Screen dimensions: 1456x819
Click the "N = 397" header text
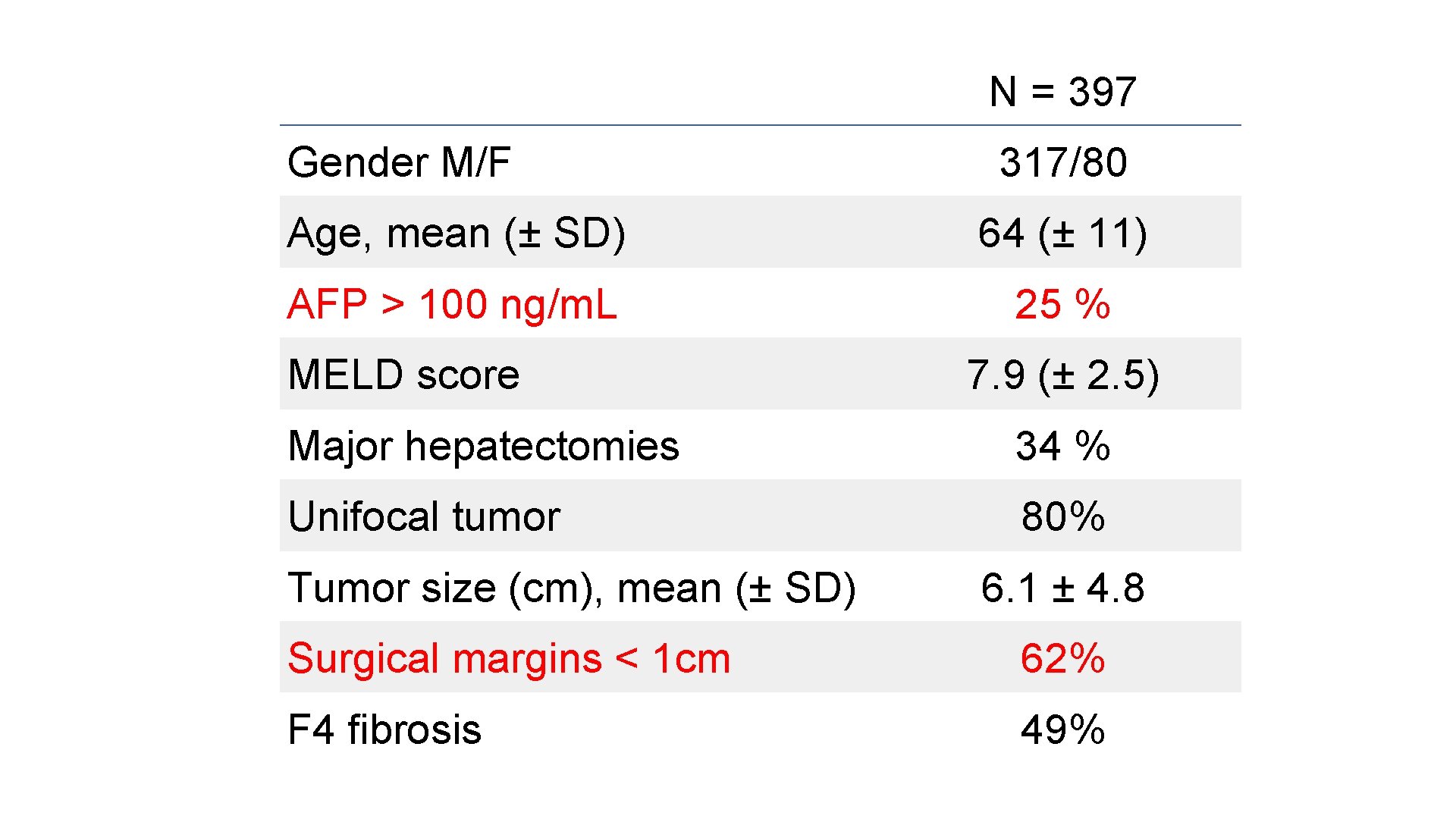coord(1062,93)
